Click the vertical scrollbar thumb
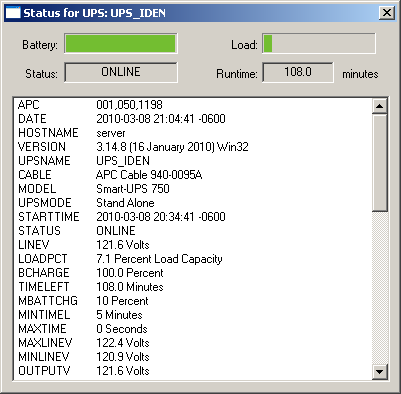The width and height of the screenshot is (401, 394). click(380, 163)
